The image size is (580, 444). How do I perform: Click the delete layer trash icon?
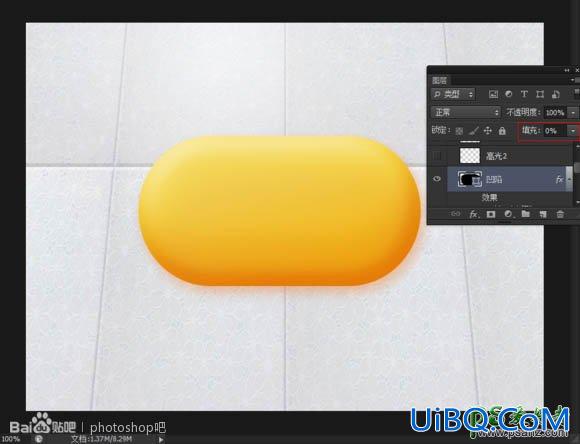(560, 214)
